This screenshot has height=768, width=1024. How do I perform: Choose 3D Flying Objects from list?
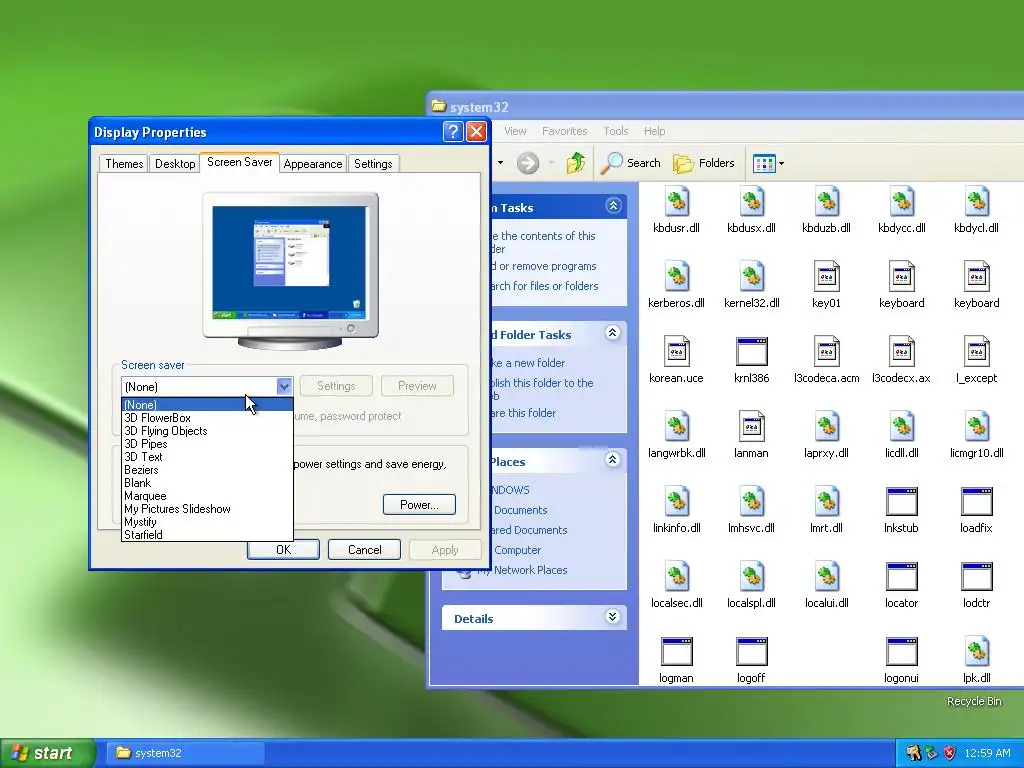[x=207, y=431]
